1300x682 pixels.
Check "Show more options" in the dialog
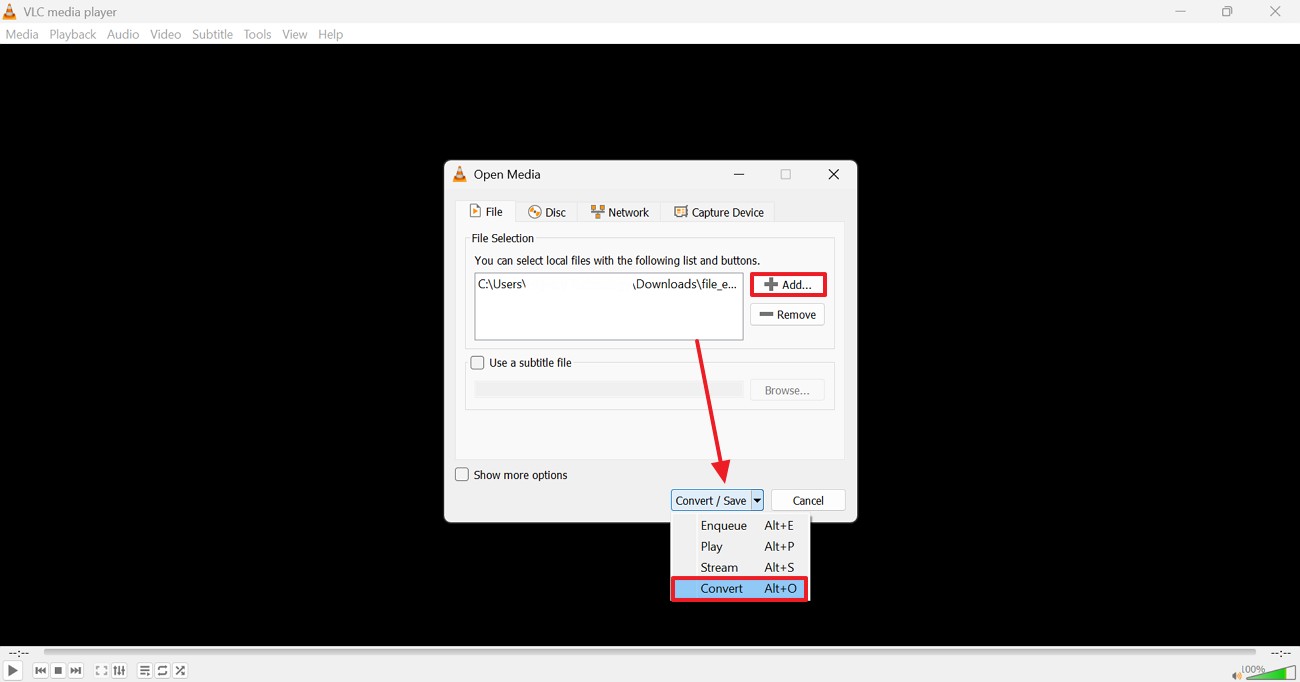[x=461, y=474]
